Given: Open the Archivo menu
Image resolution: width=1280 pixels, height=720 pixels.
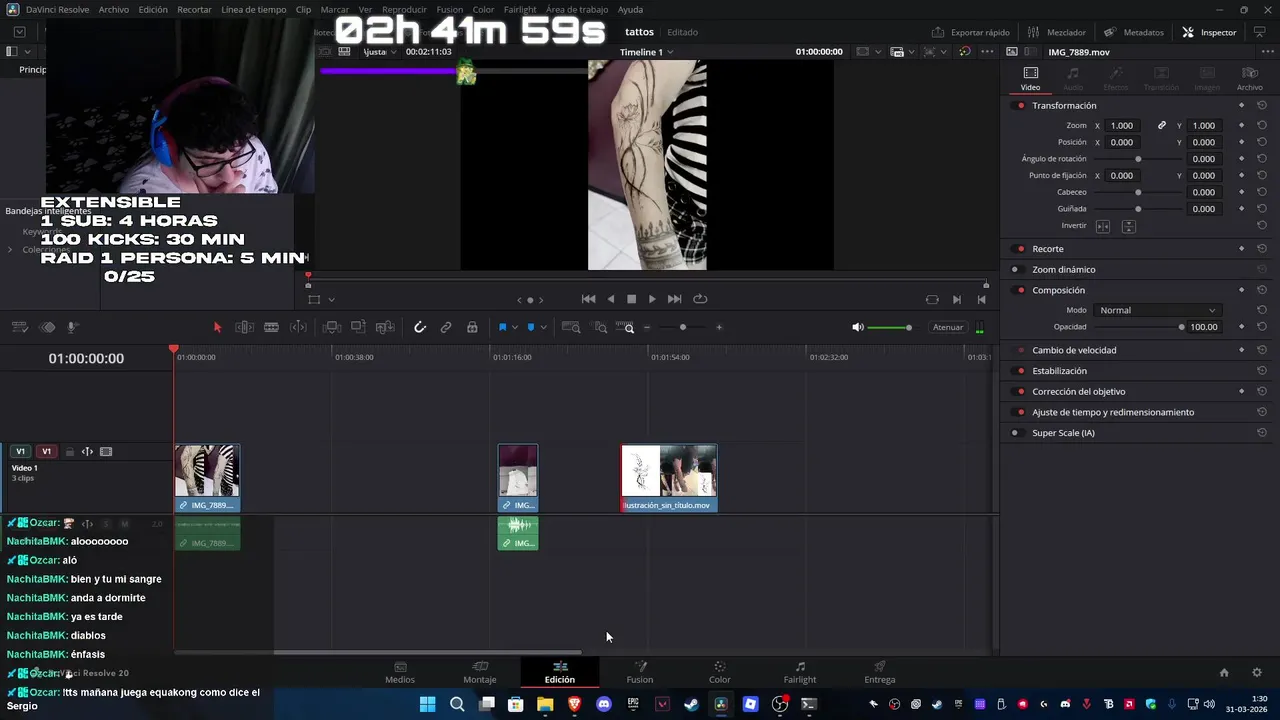Looking at the screenshot, I should click(113, 9).
